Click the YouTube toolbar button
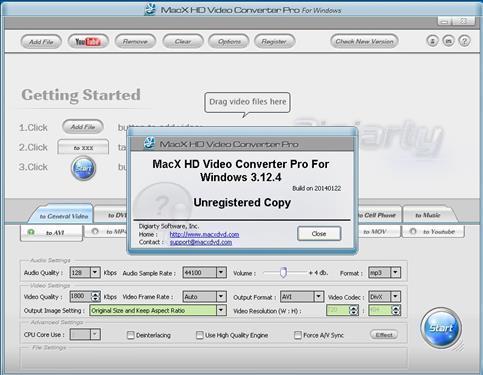483x375 pixels. coord(88,42)
